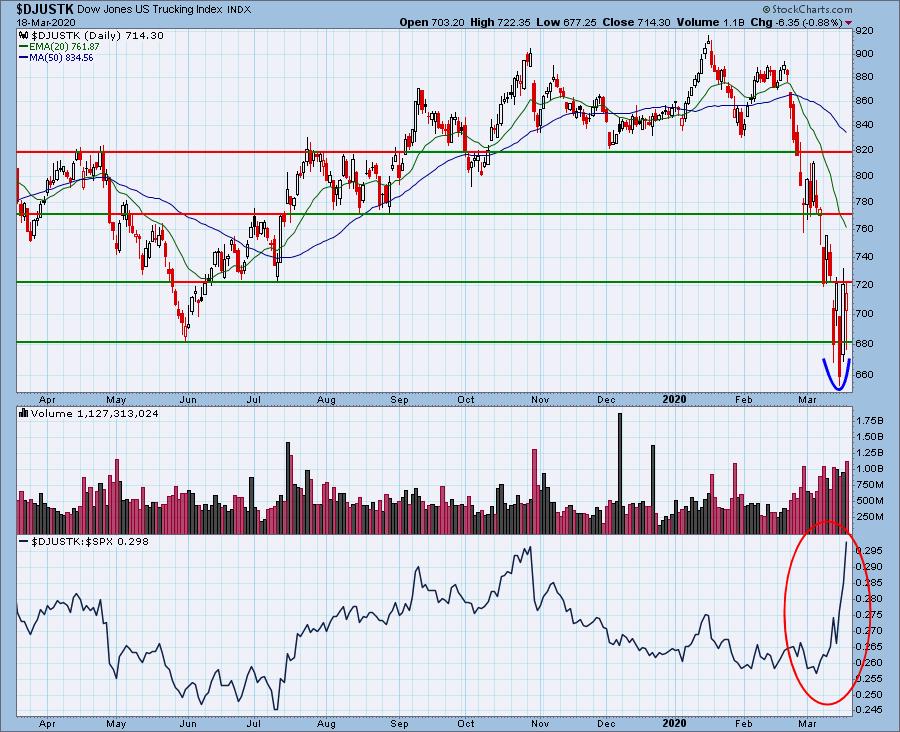
Task: Click the 880 price axis label
Action: (864, 77)
